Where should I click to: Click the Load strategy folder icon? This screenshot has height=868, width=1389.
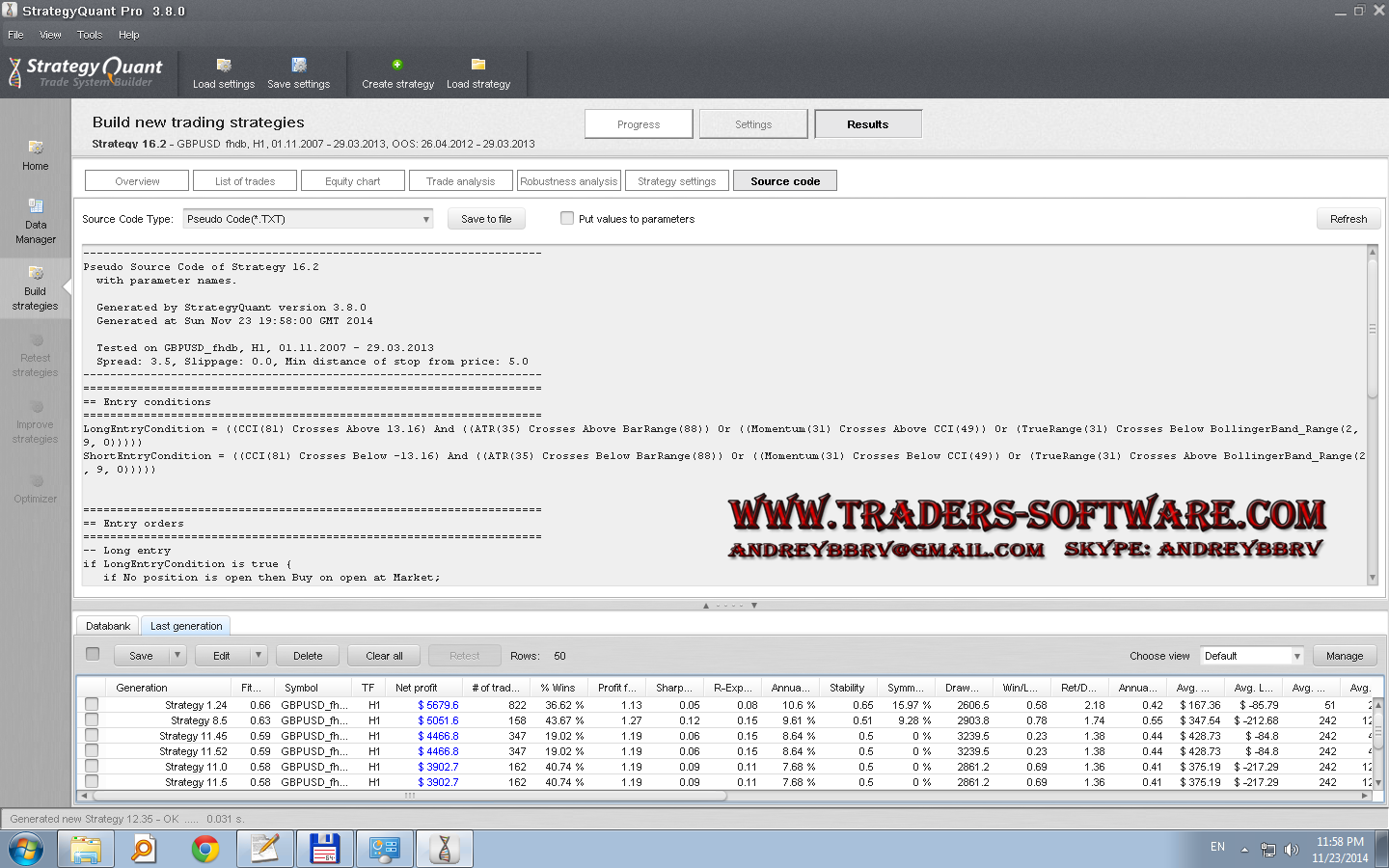click(477, 65)
